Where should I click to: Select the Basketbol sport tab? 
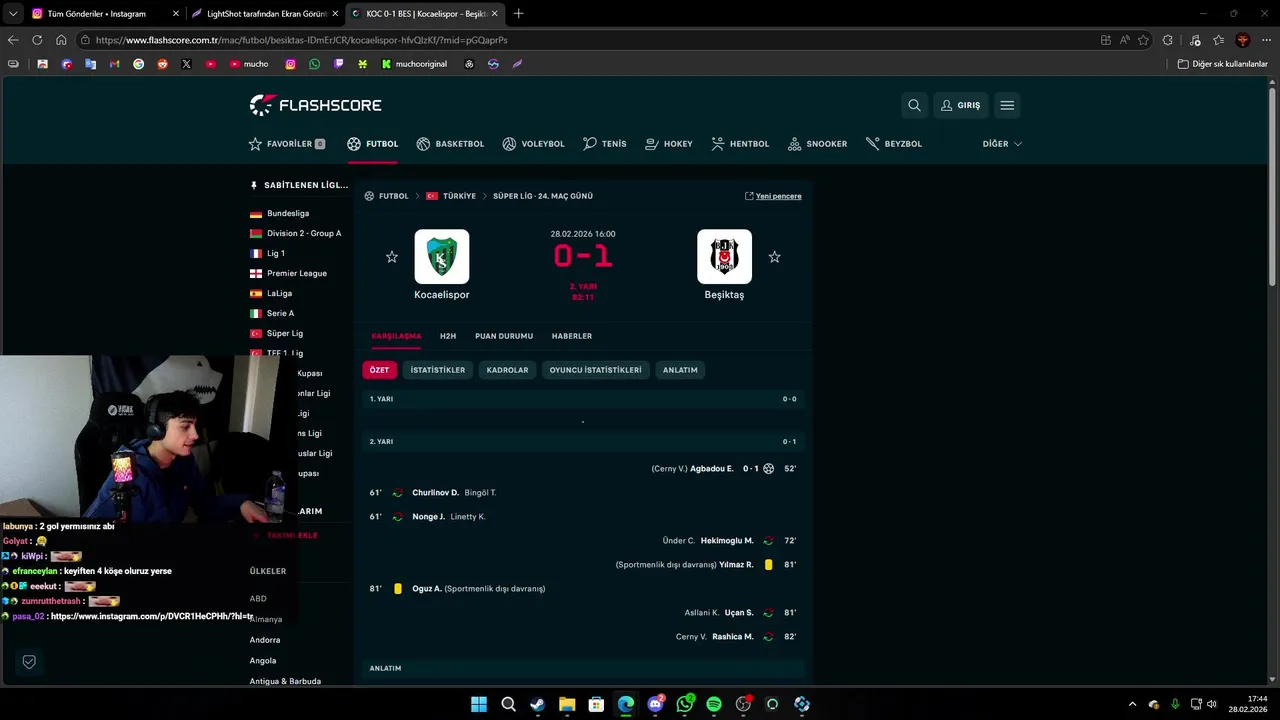[x=450, y=144]
